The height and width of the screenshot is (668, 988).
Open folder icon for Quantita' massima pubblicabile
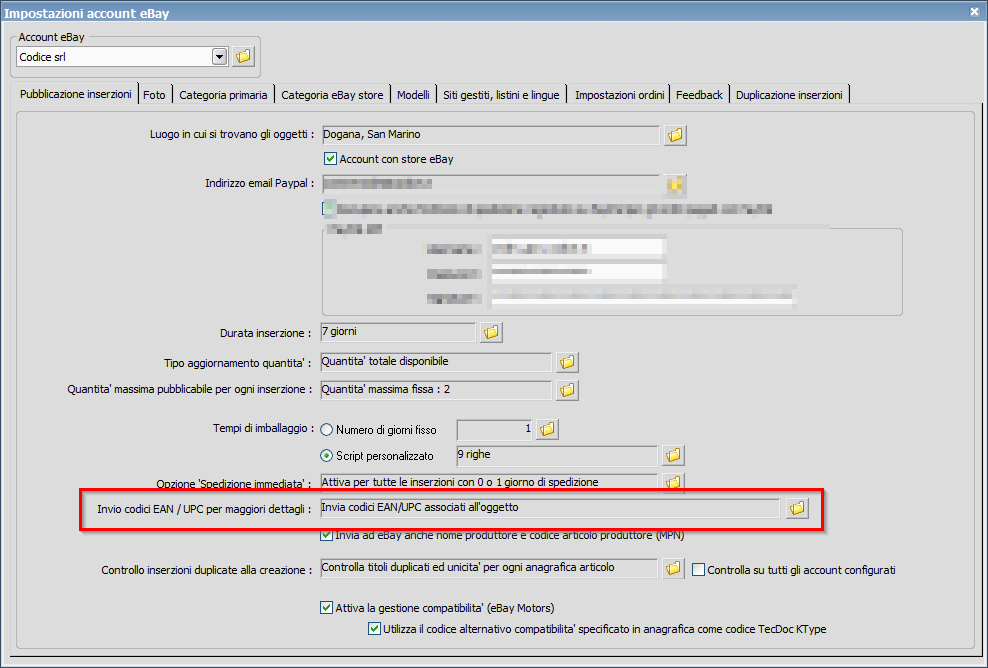[567, 390]
